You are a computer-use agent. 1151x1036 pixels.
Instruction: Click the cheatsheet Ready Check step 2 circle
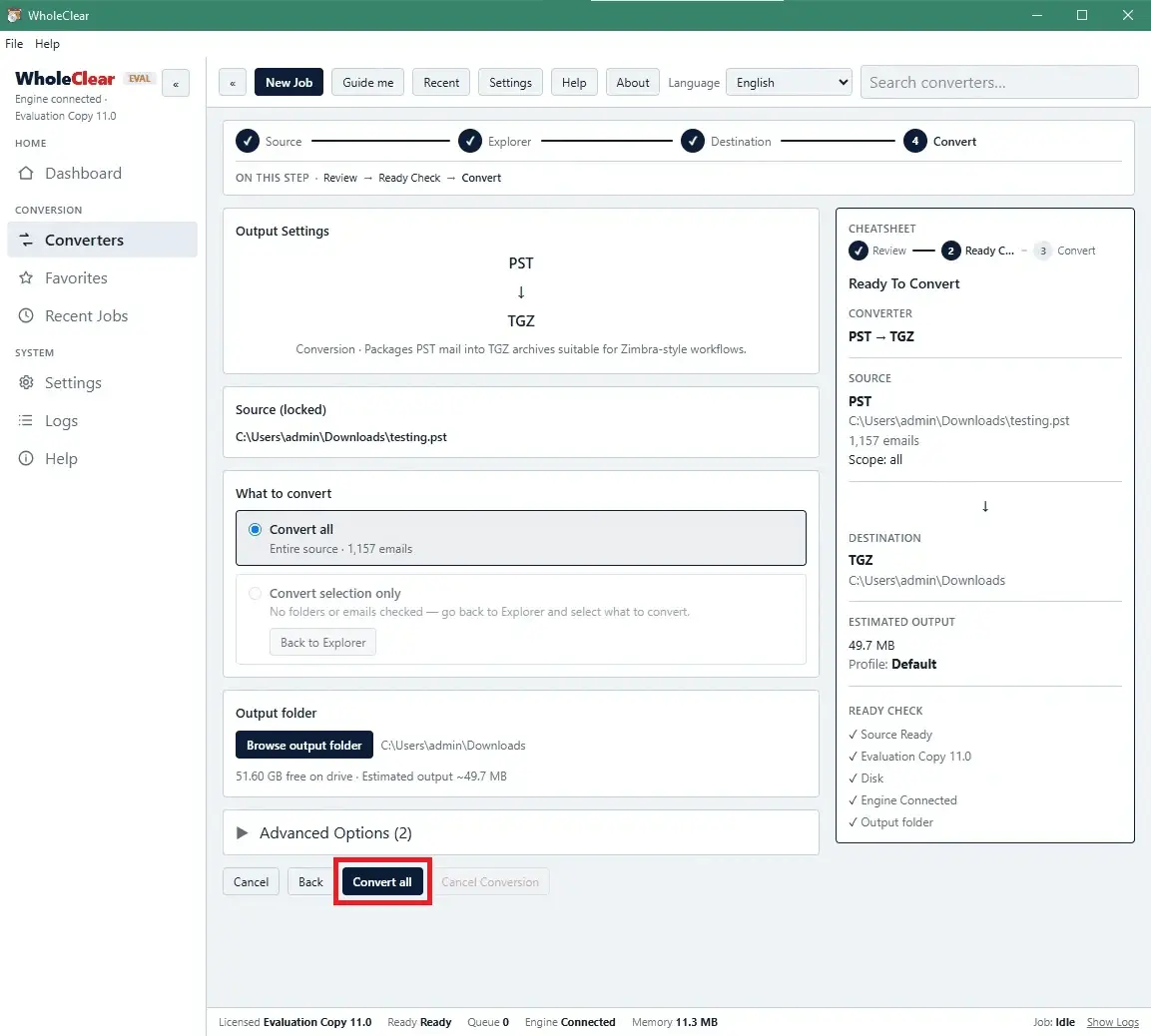point(950,251)
